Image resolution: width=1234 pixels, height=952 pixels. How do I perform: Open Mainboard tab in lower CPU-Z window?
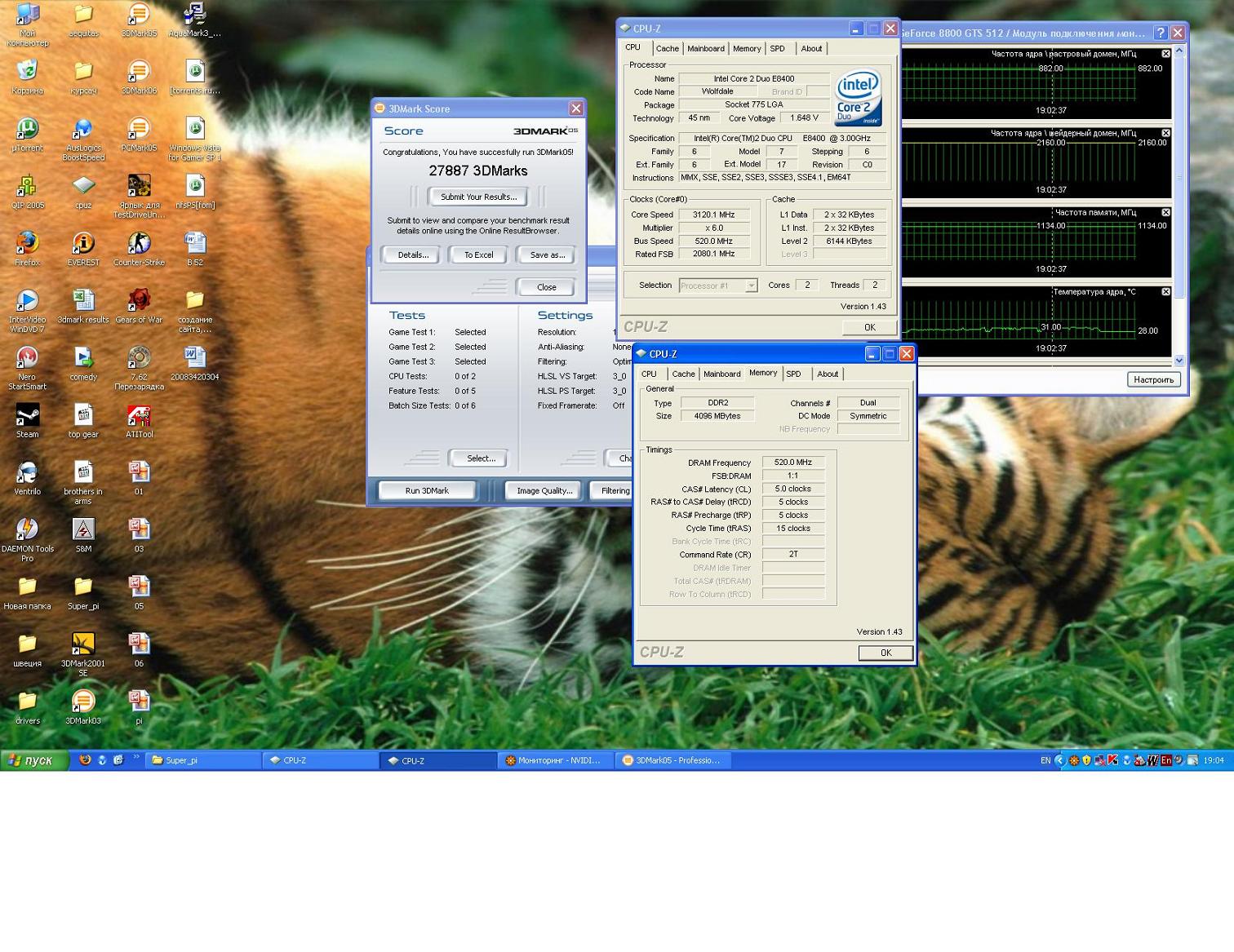722,374
